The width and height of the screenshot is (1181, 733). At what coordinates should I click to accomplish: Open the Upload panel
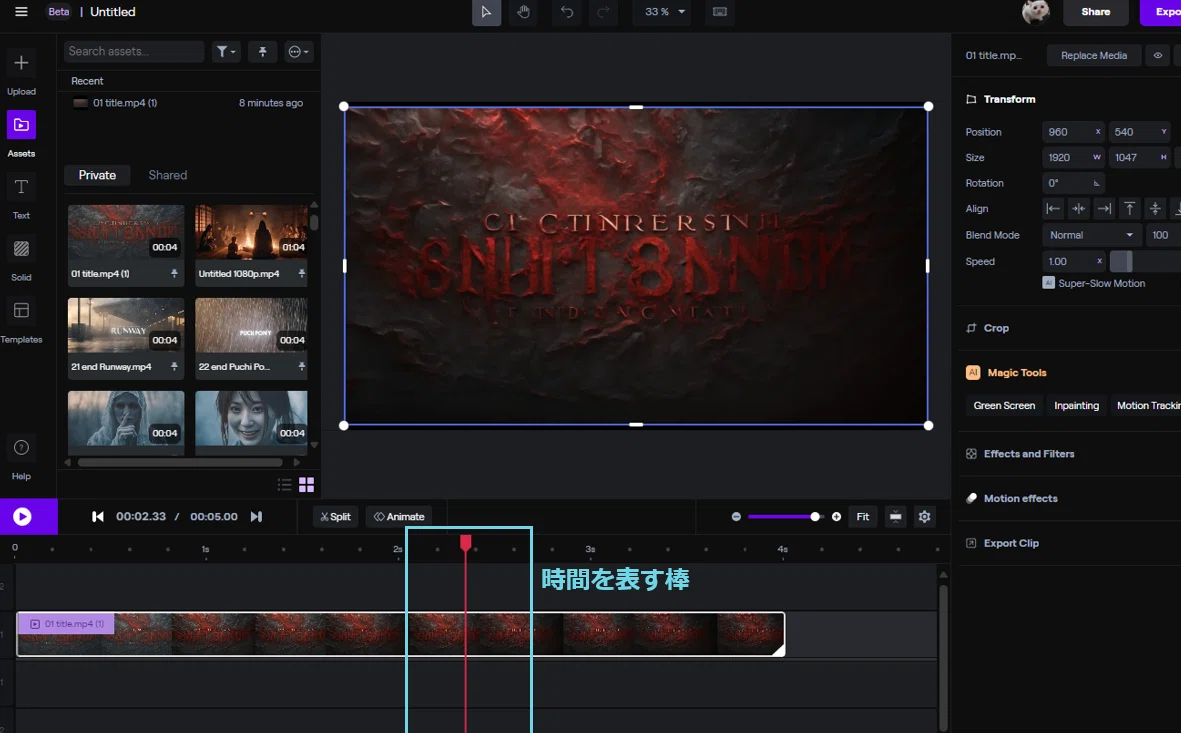(21, 73)
